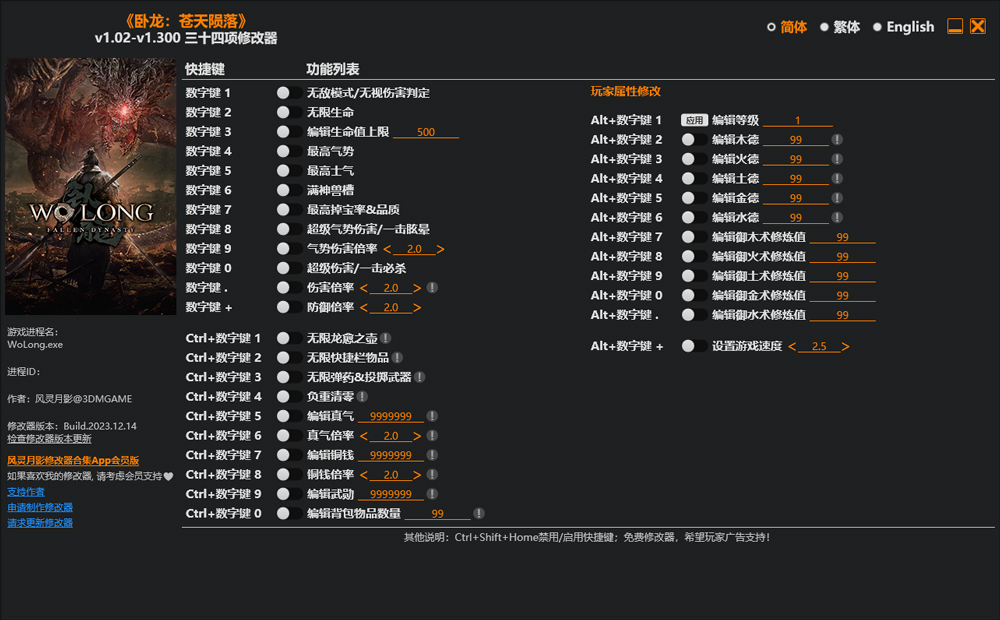This screenshot has width=1000, height=620.
Task: Increase game speed with right arrow
Action: coord(845,346)
